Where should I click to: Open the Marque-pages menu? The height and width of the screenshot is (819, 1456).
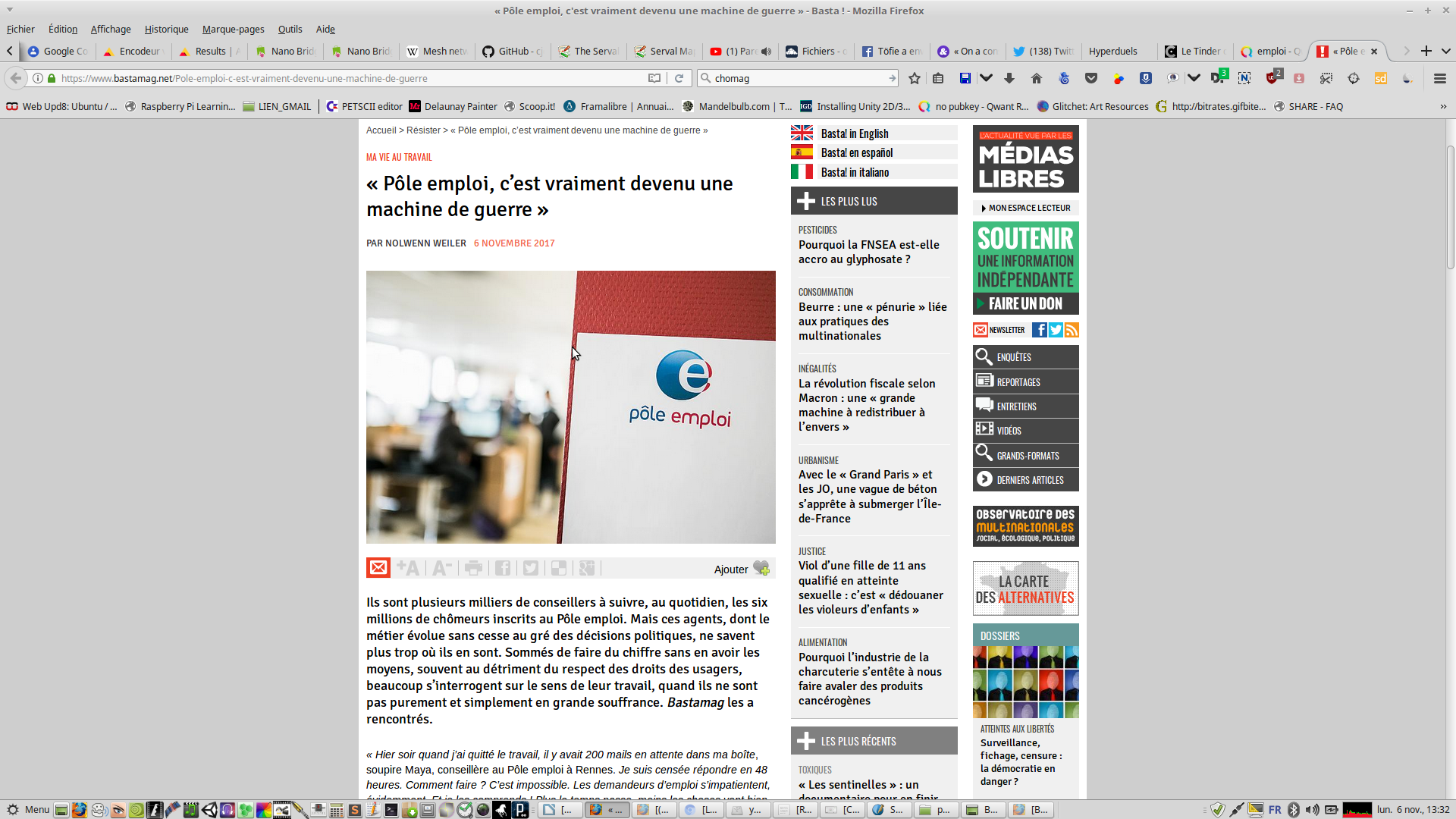(233, 29)
